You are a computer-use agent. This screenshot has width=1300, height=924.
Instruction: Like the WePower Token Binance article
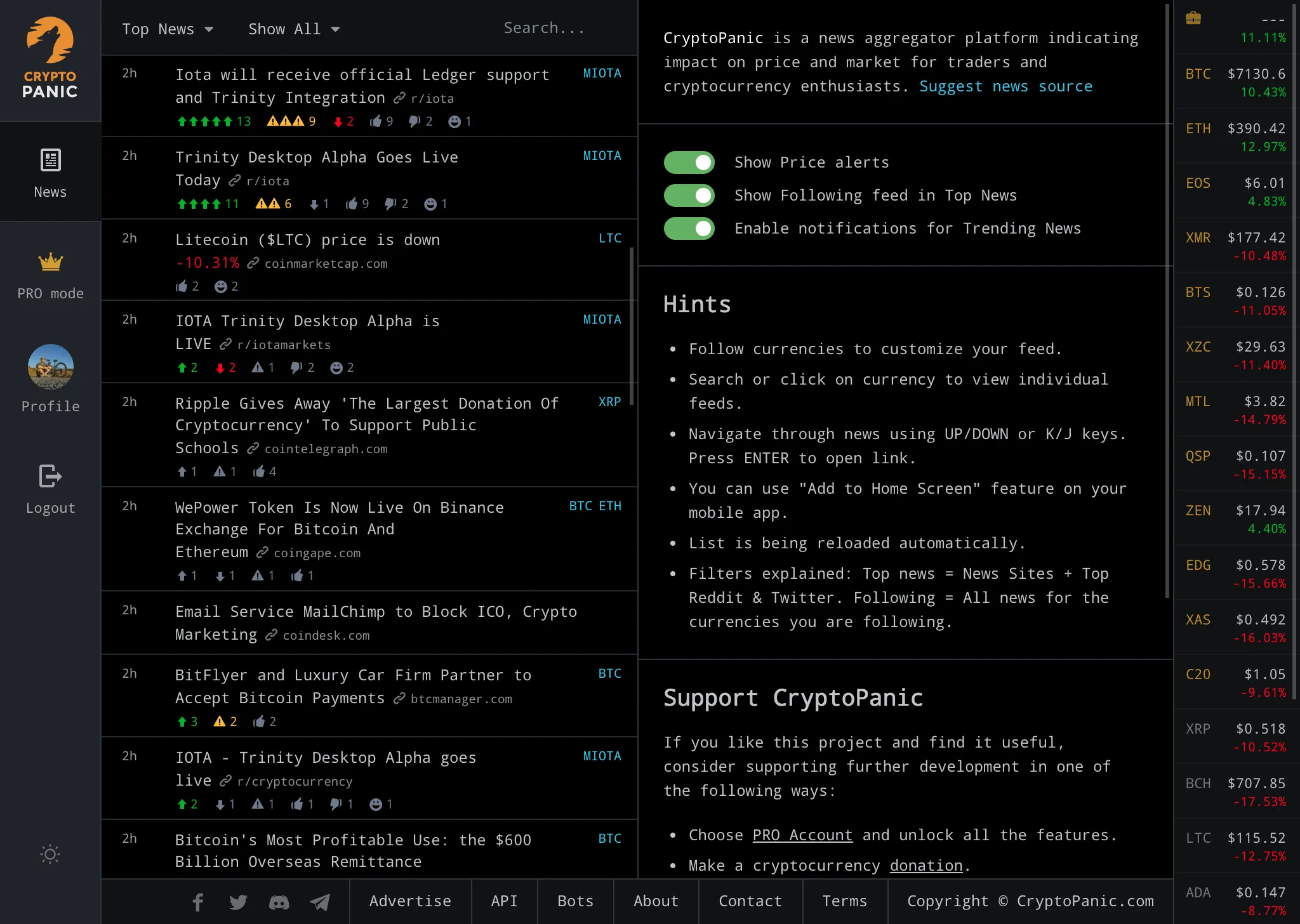(303, 576)
